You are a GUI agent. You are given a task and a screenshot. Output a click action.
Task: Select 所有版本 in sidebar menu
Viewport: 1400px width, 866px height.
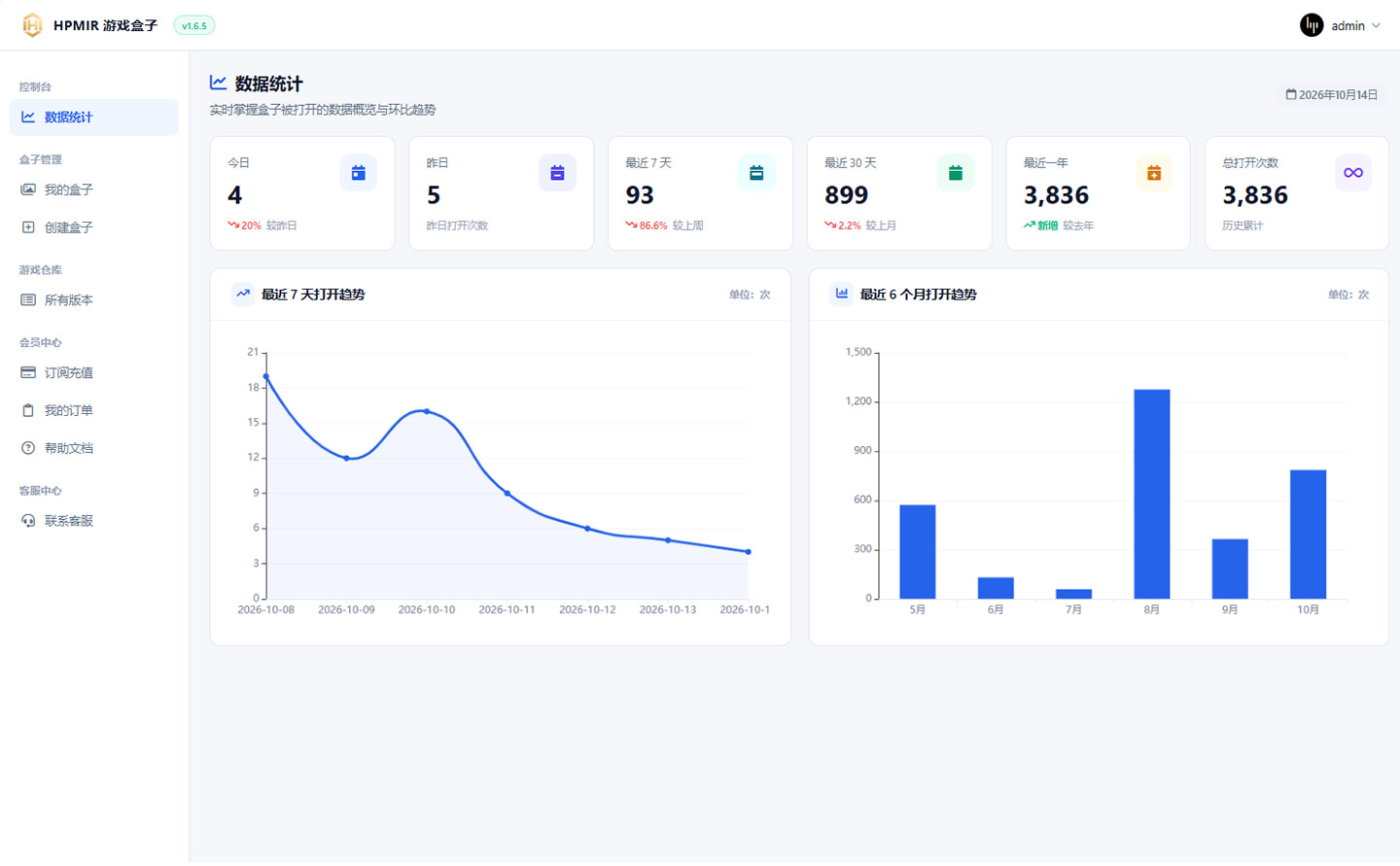tap(93, 300)
